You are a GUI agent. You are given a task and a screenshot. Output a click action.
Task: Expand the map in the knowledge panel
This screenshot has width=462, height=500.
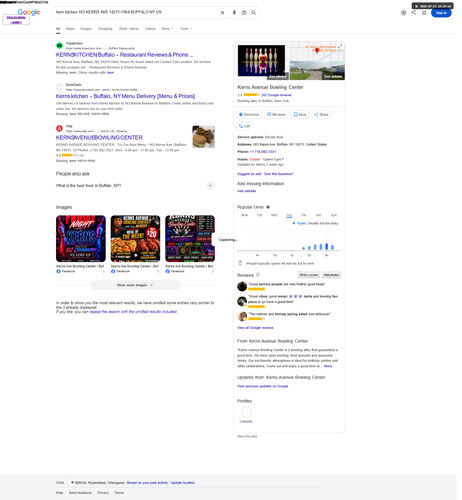point(340,46)
